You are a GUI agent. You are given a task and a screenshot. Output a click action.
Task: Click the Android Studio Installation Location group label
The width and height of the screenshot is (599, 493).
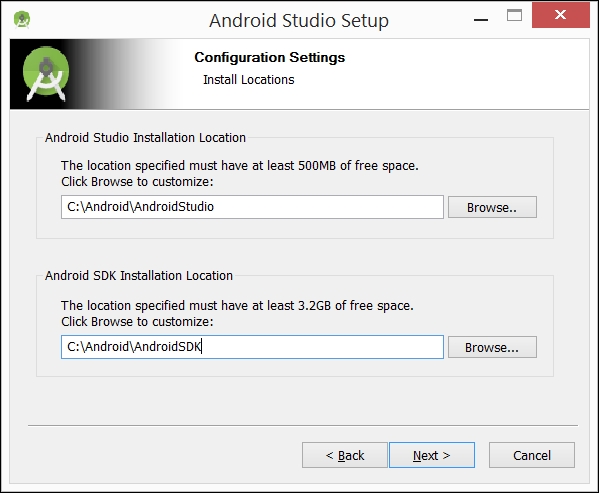[146, 137]
